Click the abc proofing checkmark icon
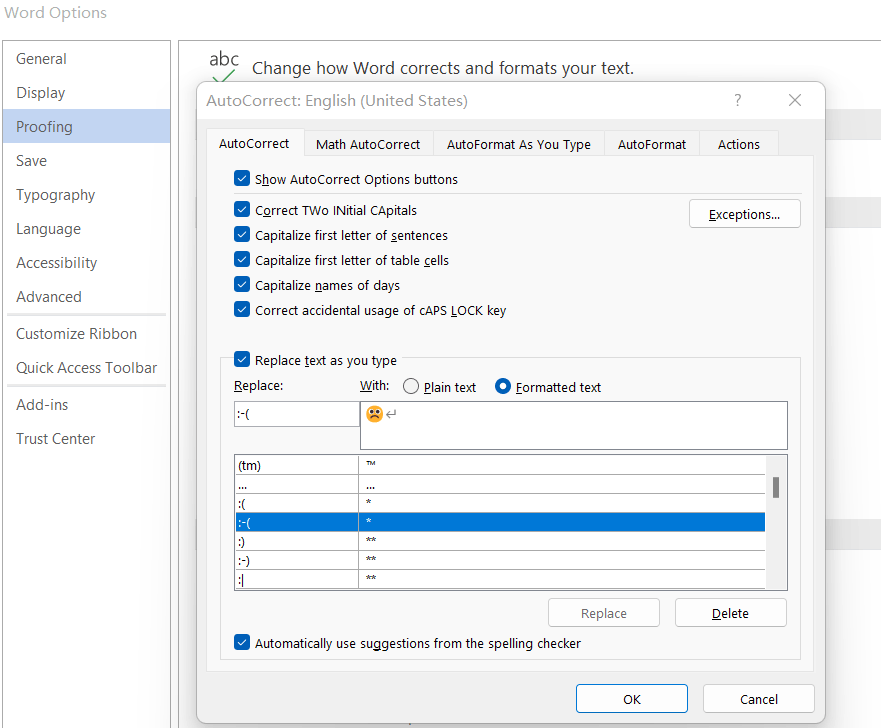The height and width of the screenshot is (728, 881). [224, 66]
